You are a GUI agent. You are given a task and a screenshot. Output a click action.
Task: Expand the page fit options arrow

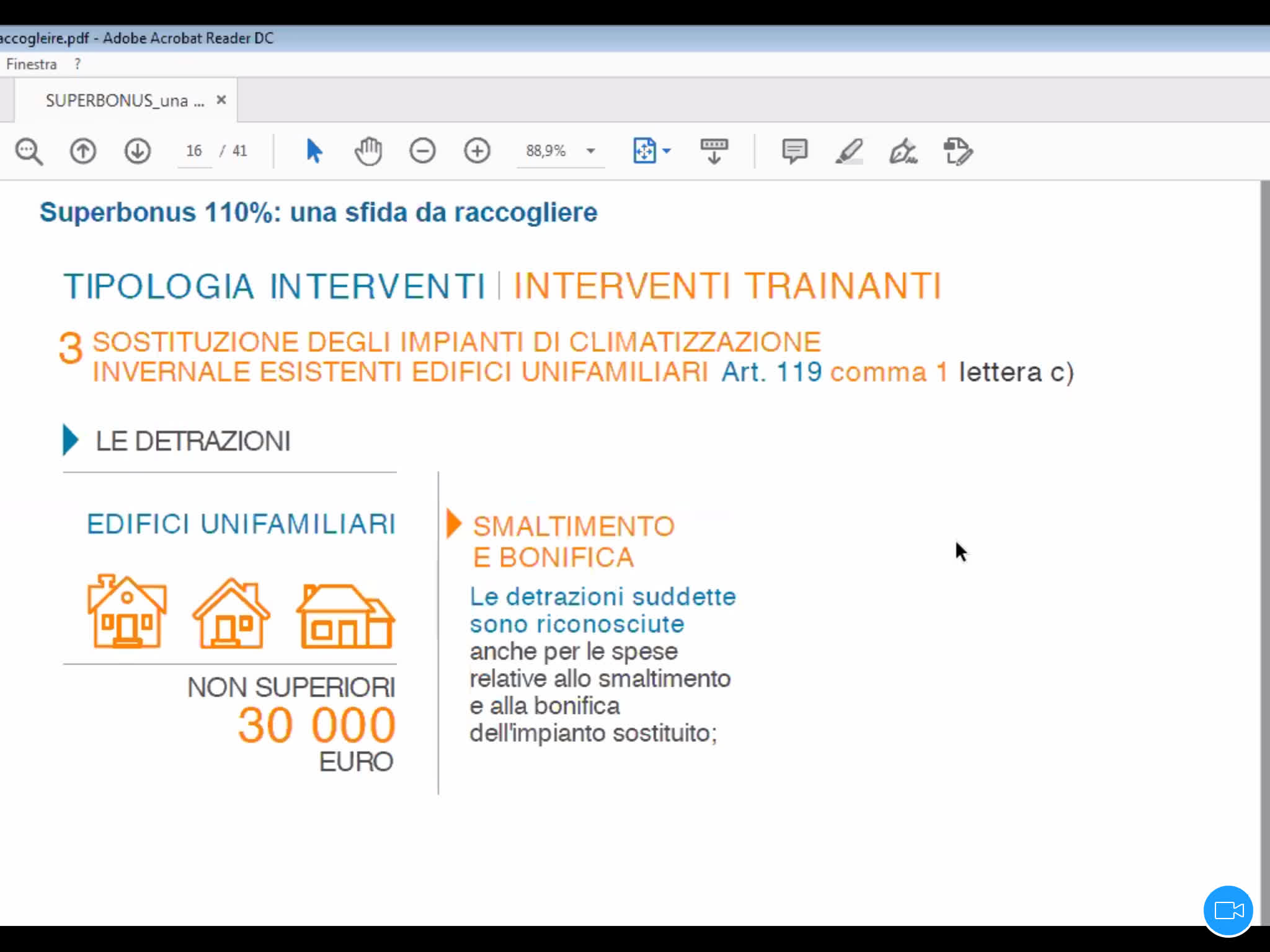tap(667, 151)
